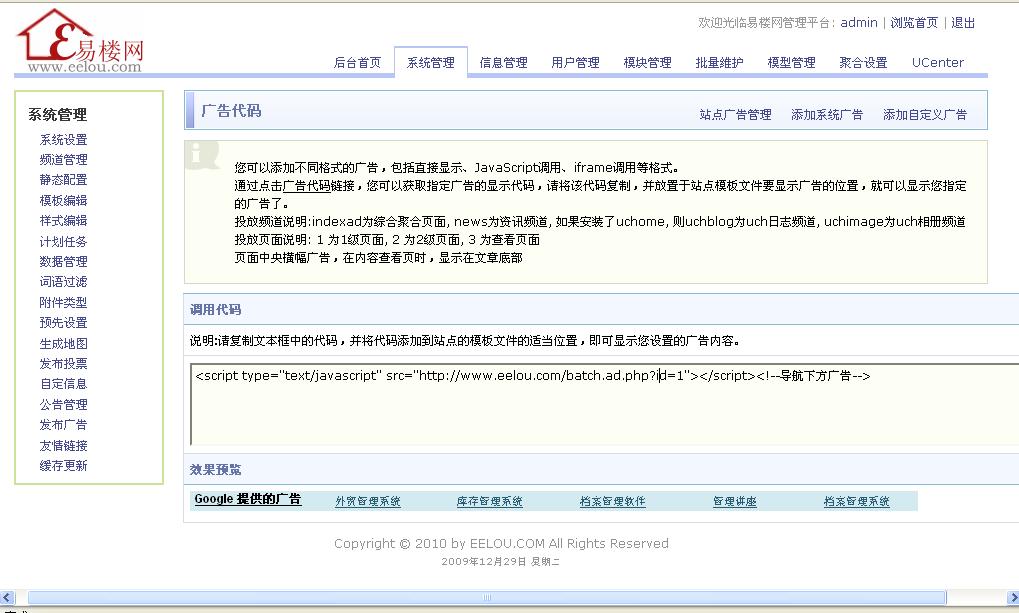The height and width of the screenshot is (613, 1019).
Task: Open 站点广告管理 link
Action: (736, 114)
